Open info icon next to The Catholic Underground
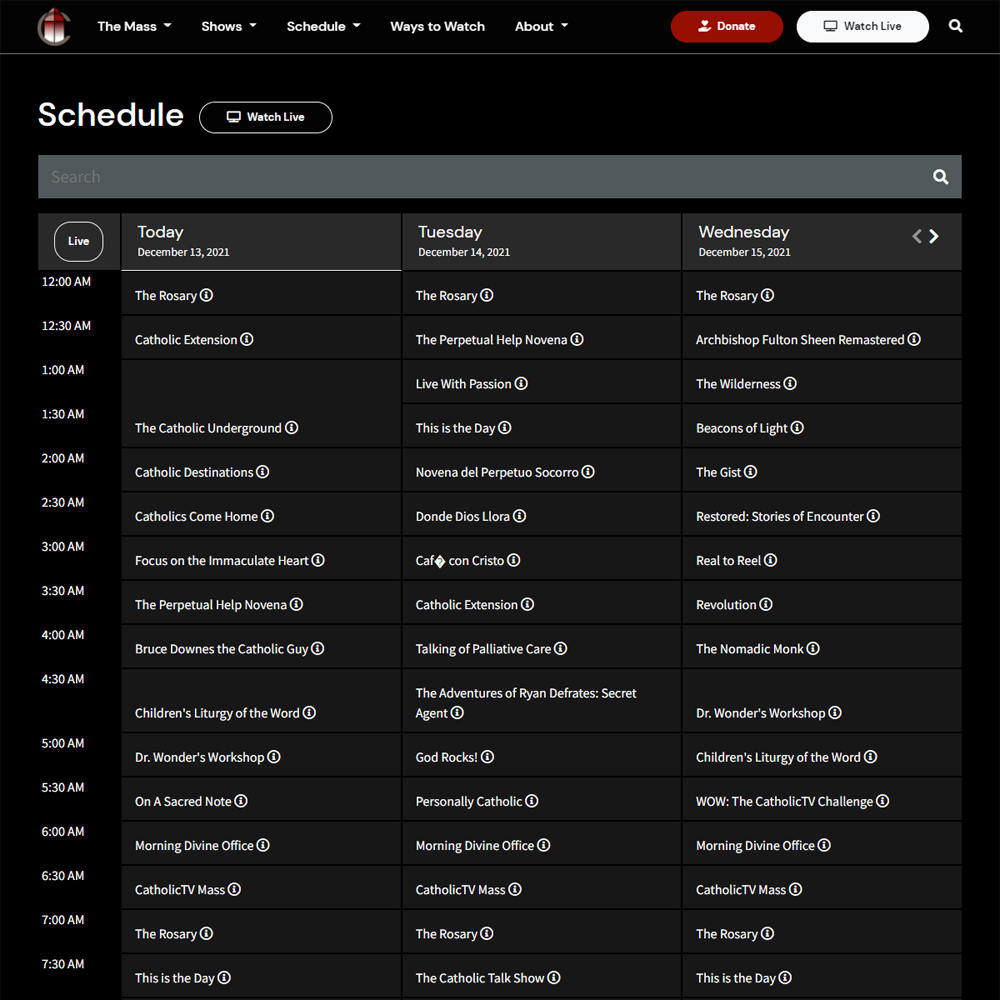The width and height of the screenshot is (1000, 1000). tap(291, 427)
